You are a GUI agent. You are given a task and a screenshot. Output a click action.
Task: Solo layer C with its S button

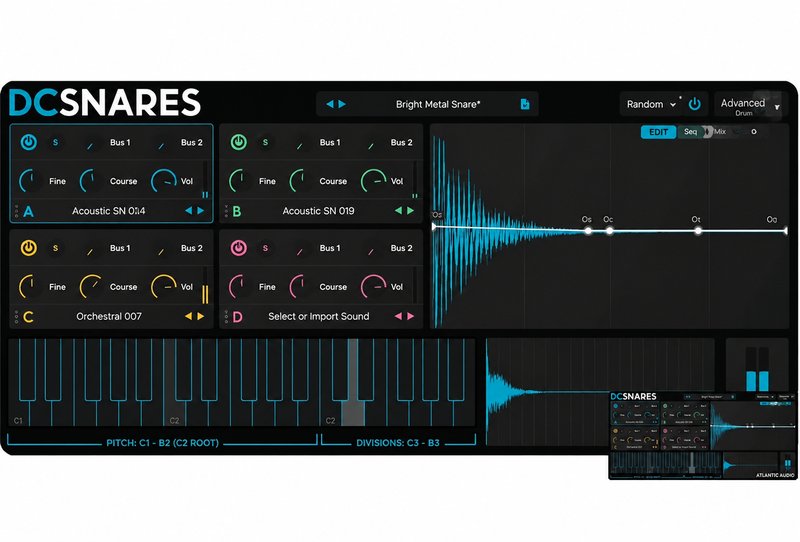coord(55,248)
